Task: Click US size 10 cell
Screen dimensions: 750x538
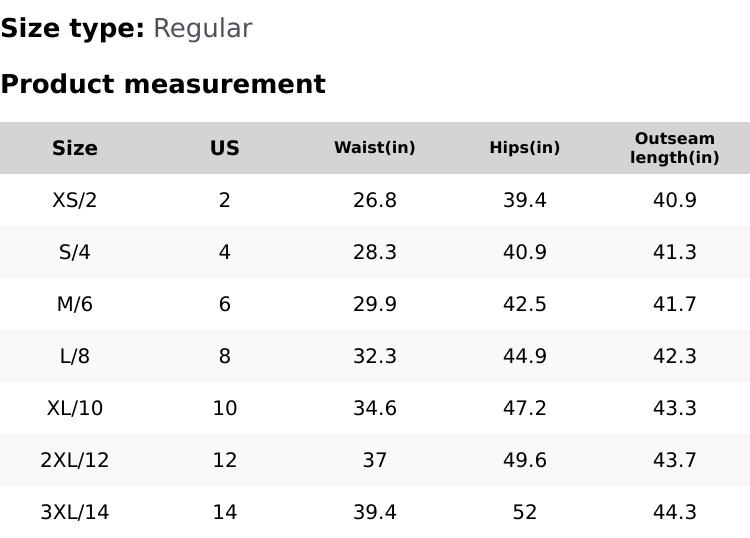Action: pyautogui.click(x=225, y=408)
